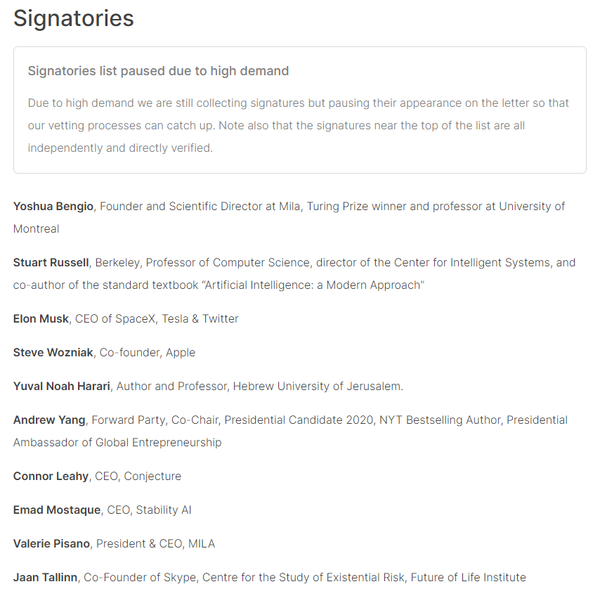Click on Stuart Russell's name

click(51, 263)
